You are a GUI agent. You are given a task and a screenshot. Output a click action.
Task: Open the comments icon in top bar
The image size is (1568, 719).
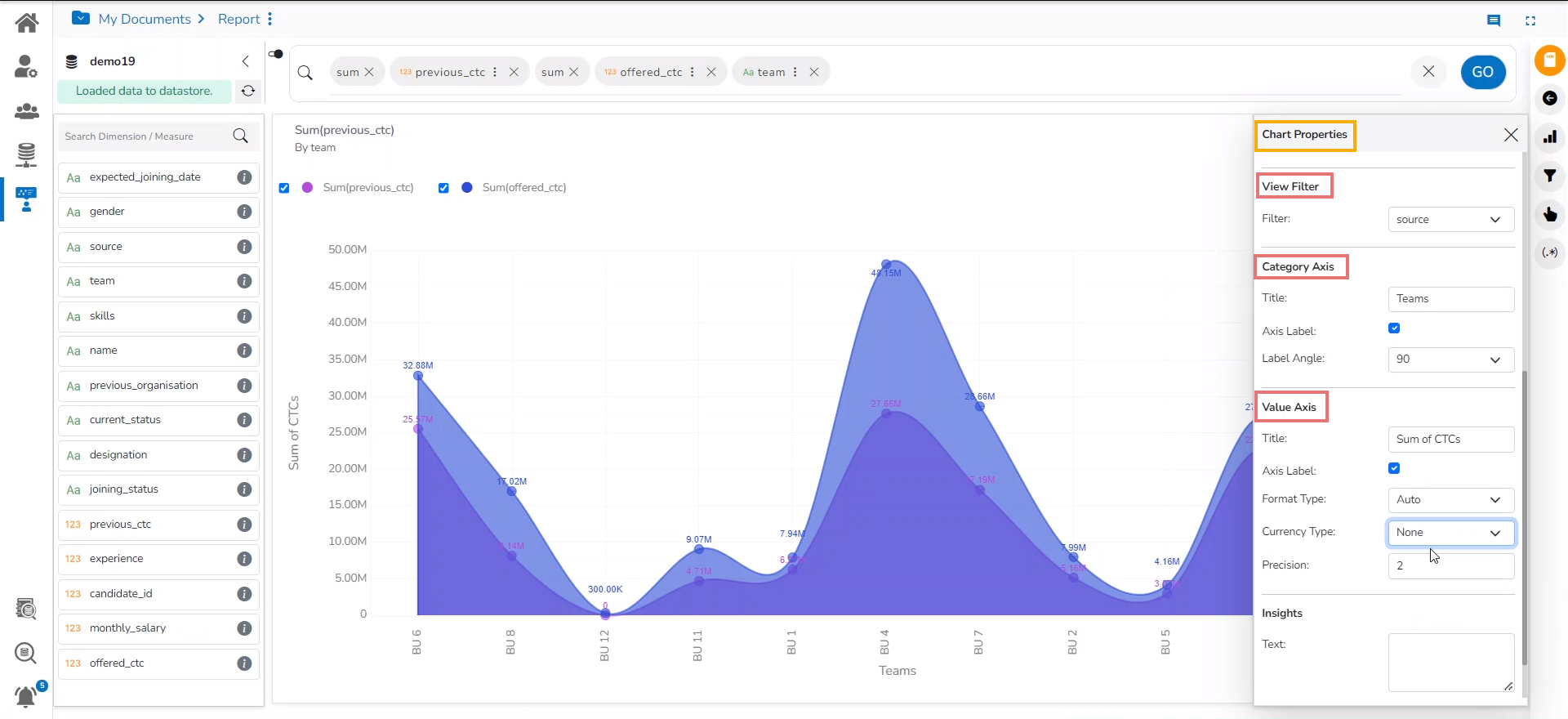tap(1494, 20)
